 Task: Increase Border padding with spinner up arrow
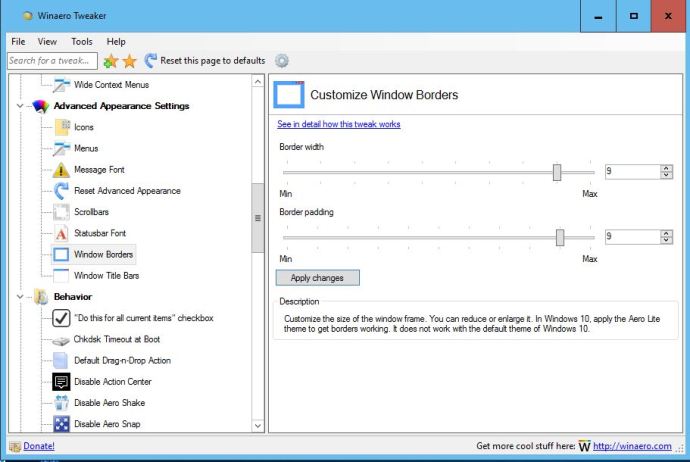(666, 234)
